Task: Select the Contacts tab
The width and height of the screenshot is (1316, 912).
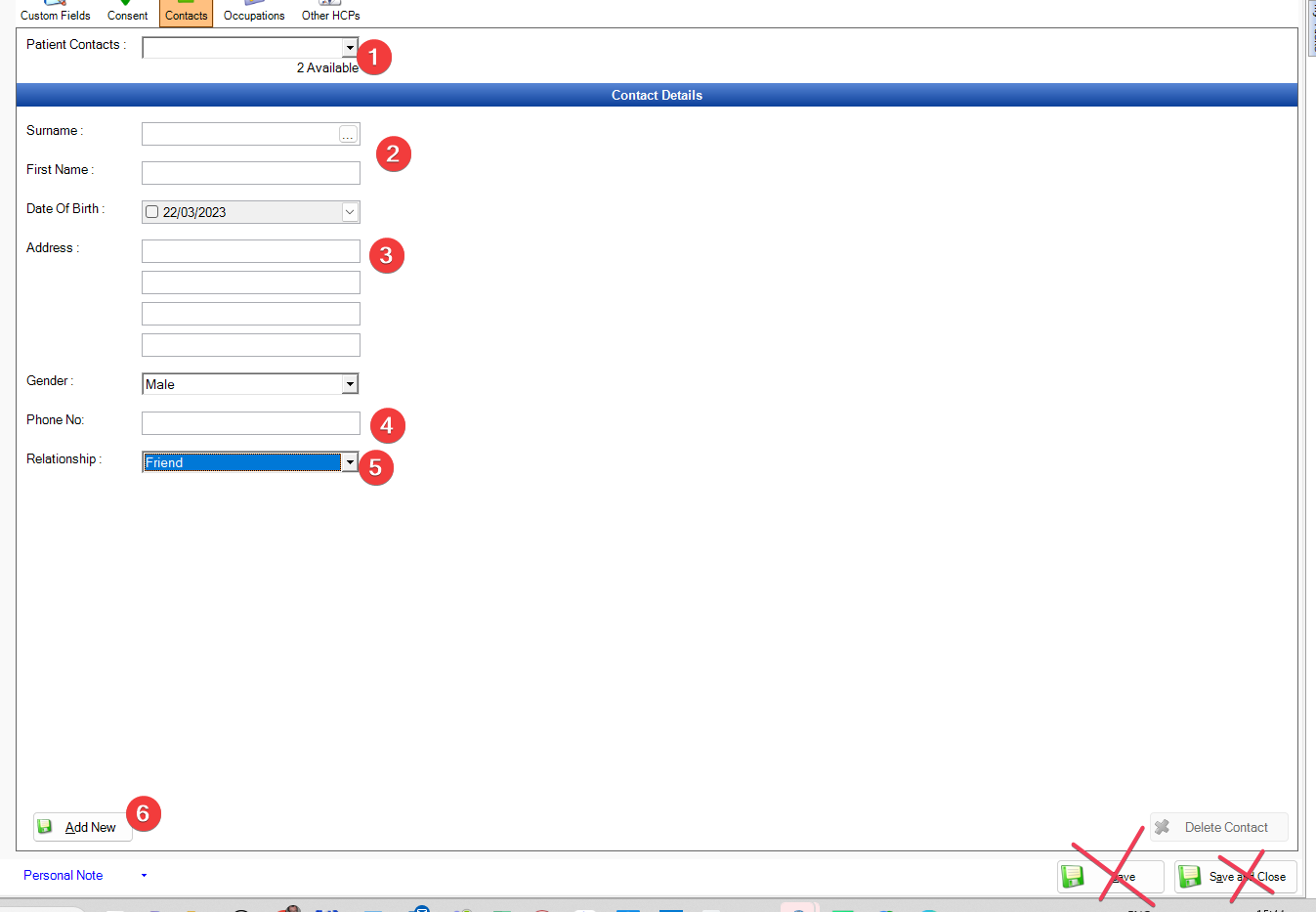Action: (186, 14)
